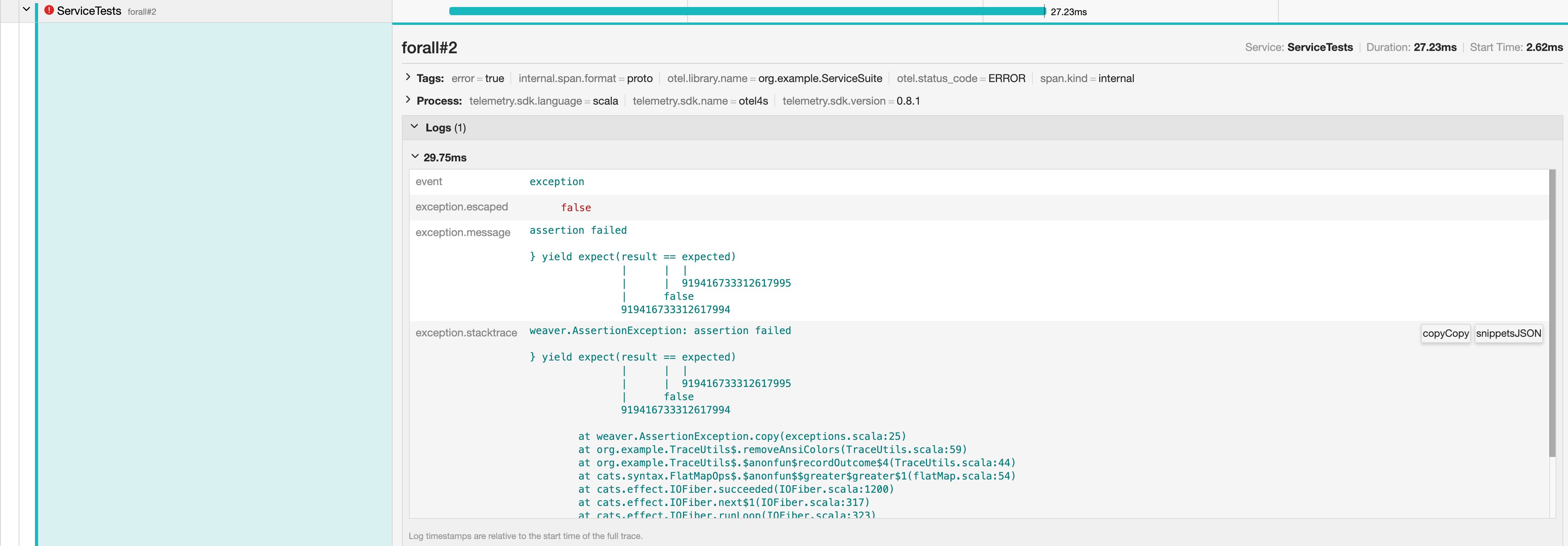Click the span.kind = internal tag
The width and height of the screenshot is (1568, 546).
pos(1087,79)
